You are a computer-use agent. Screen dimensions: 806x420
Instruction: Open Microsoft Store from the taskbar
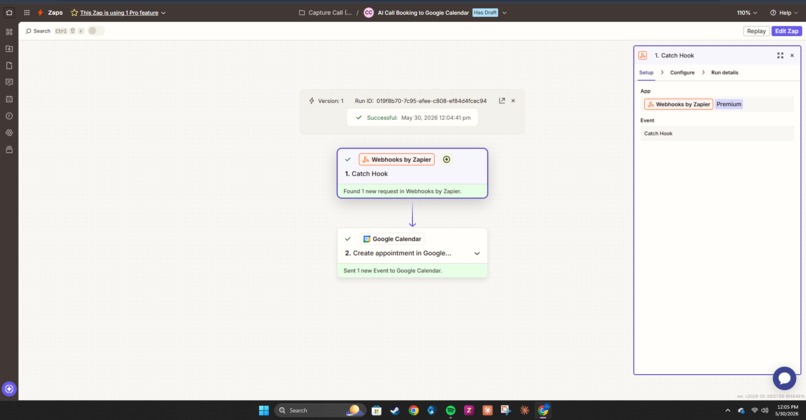point(376,410)
